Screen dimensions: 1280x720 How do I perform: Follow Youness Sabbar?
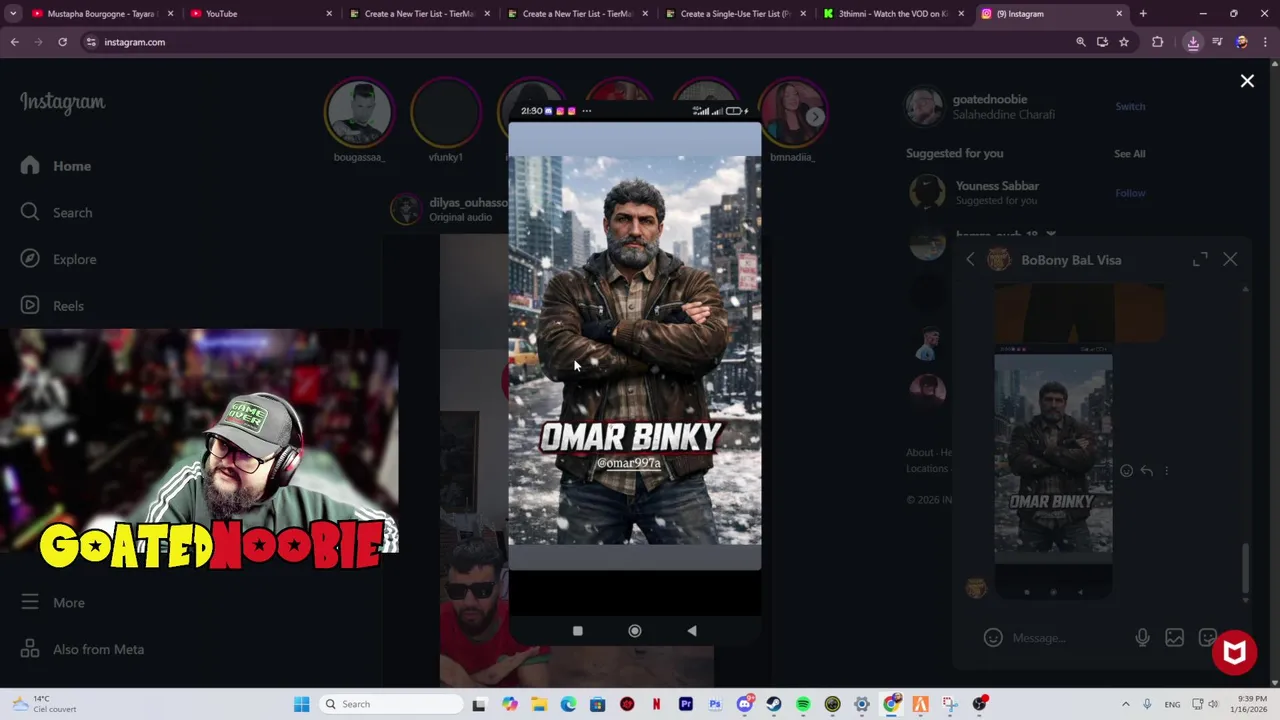[x=1130, y=193]
